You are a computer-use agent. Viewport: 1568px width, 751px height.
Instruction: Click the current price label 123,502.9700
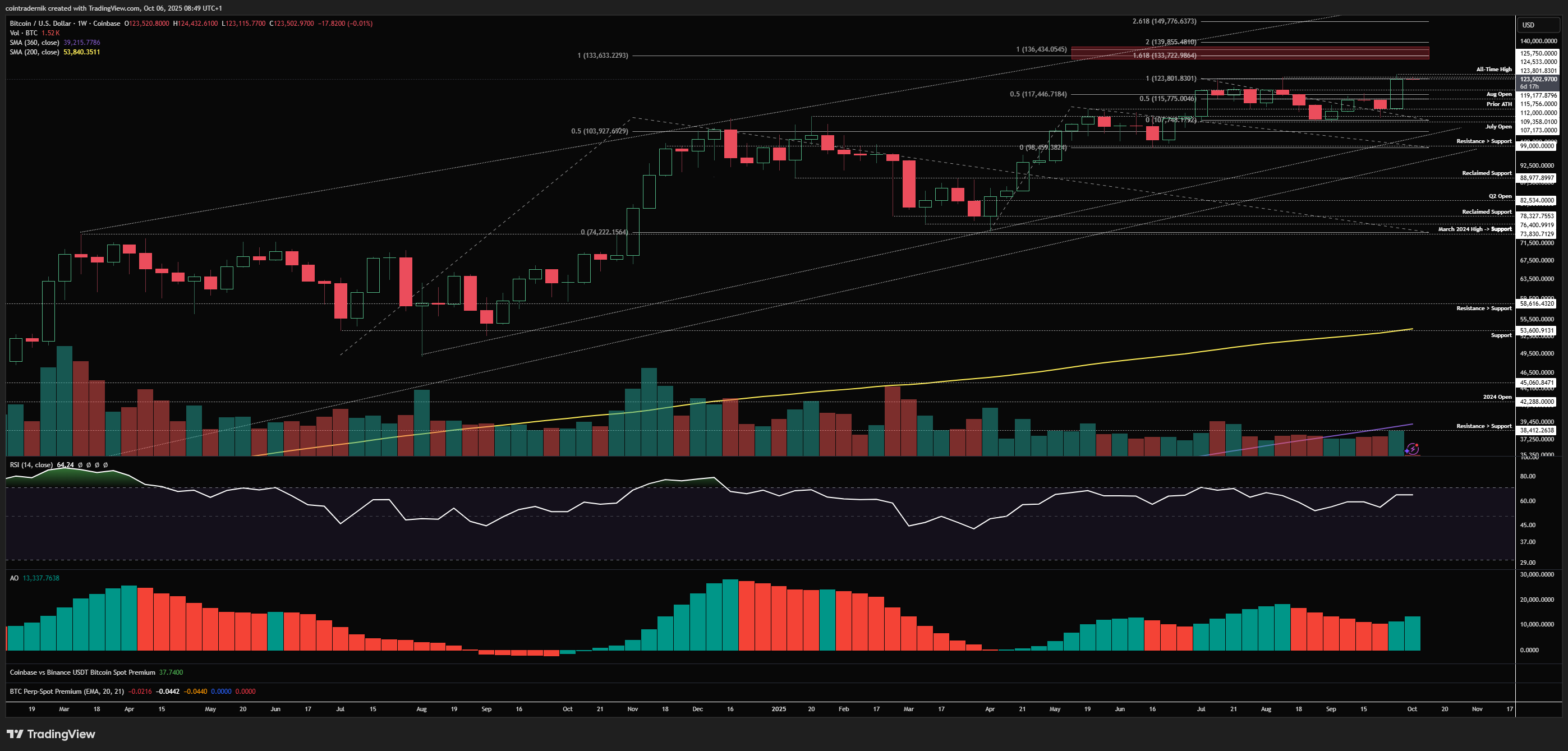[1538, 79]
